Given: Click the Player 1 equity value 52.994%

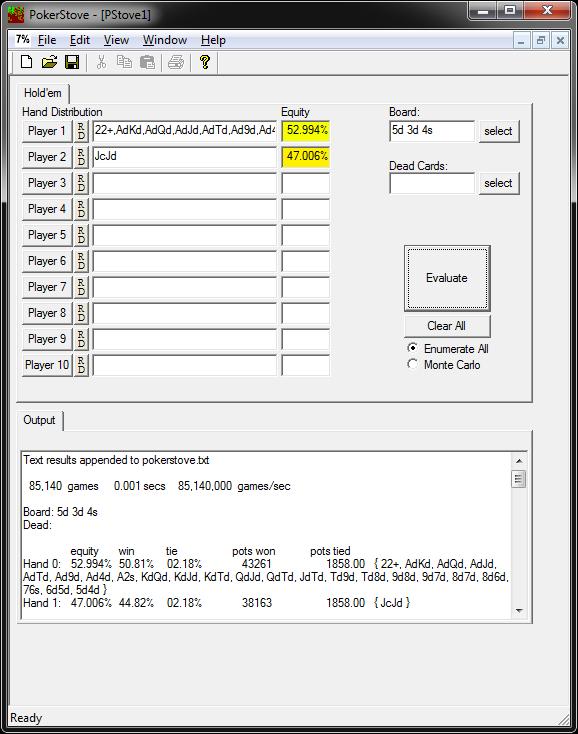Looking at the screenshot, I should 306,131.
